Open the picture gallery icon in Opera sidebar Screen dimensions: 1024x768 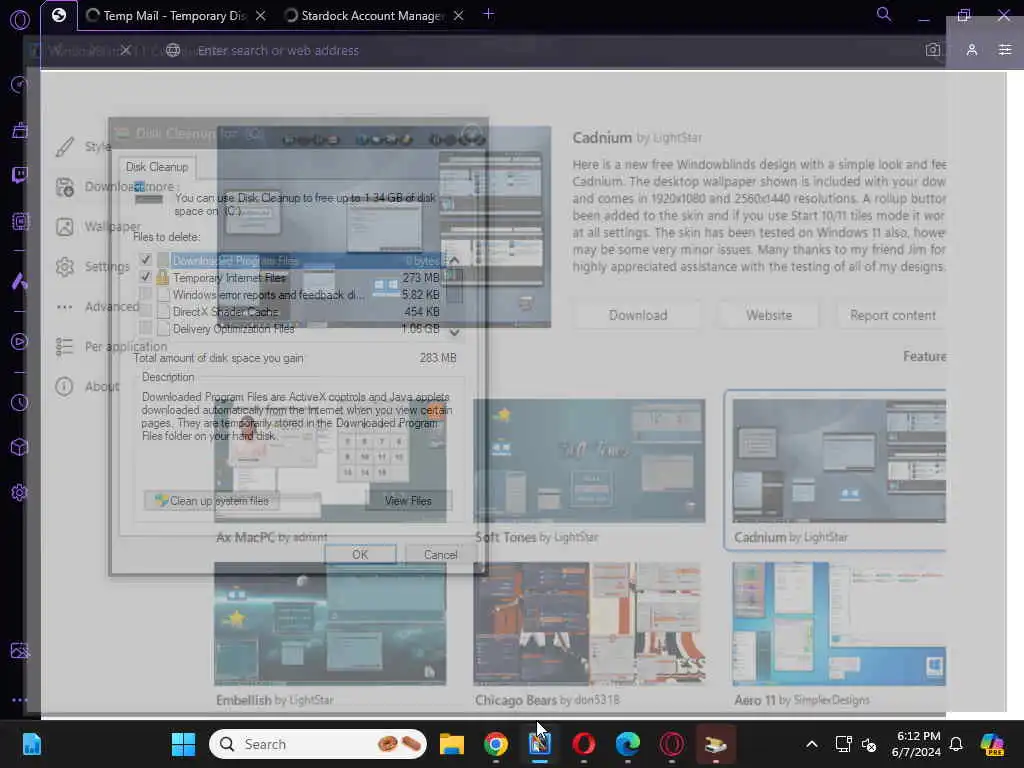20,650
